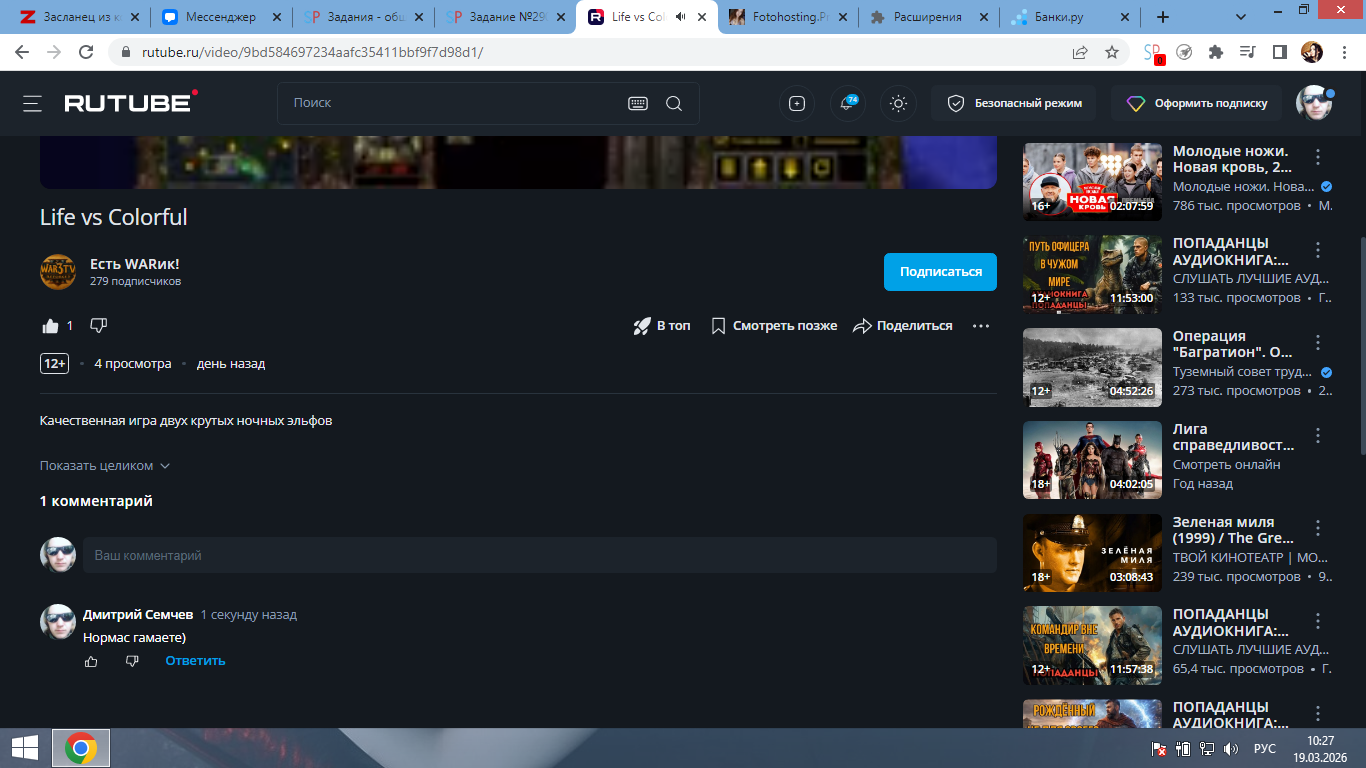Reload the page in Chrome
The width and height of the screenshot is (1366, 768).
pos(87,52)
